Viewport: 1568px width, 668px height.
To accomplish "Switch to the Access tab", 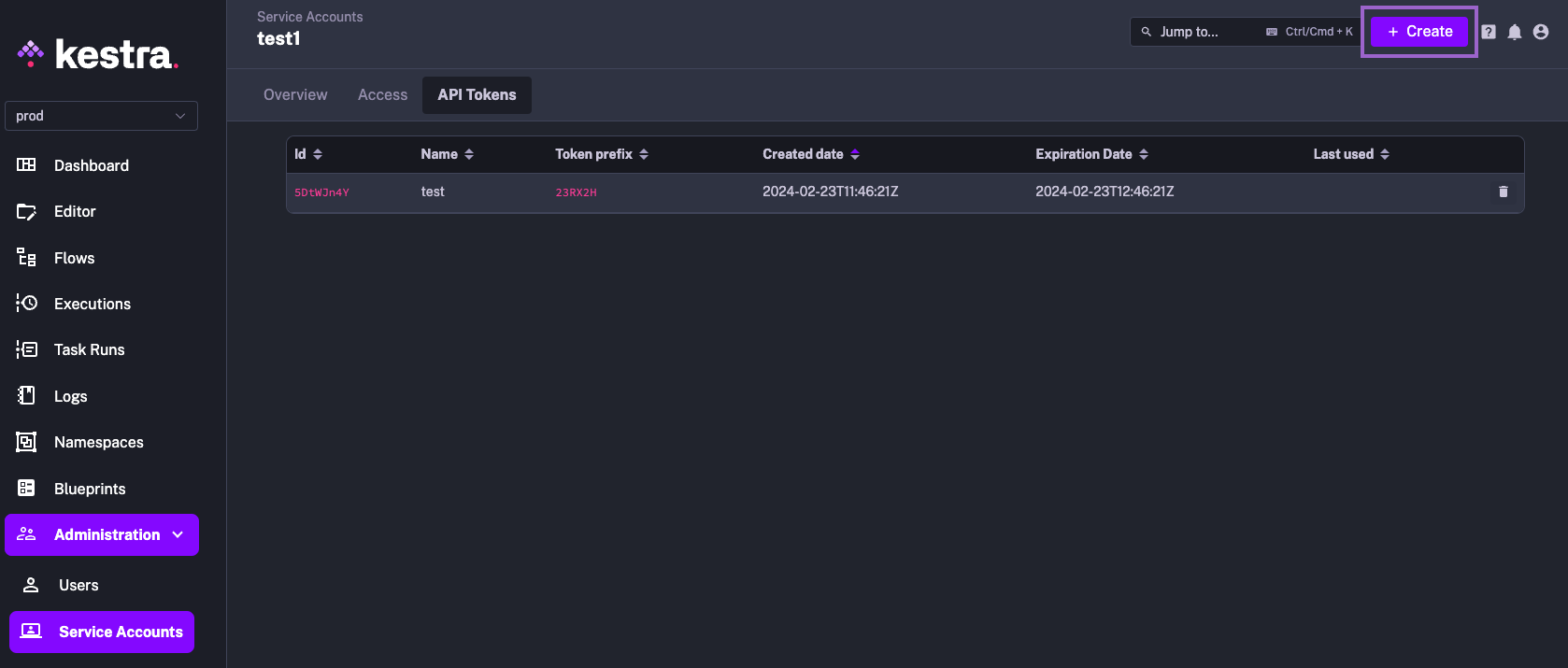I will [382, 95].
